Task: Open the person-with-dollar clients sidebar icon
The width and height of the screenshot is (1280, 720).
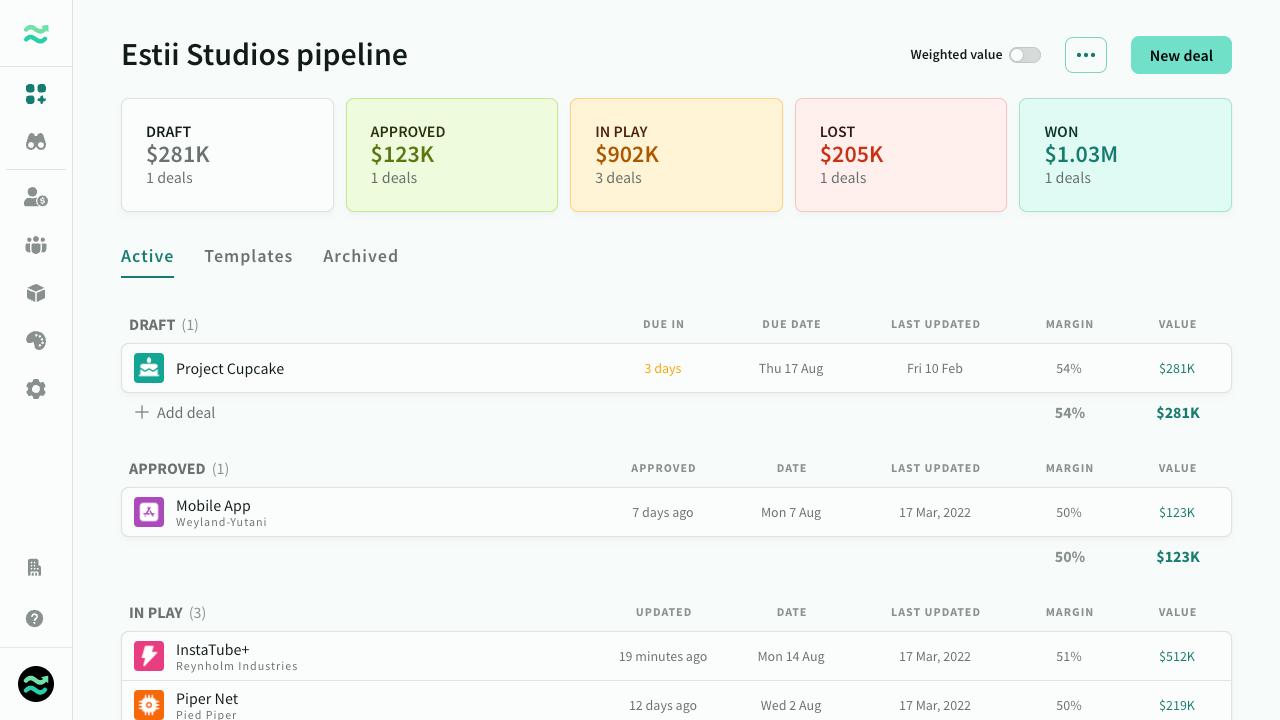Action: (x=36, y=197)
